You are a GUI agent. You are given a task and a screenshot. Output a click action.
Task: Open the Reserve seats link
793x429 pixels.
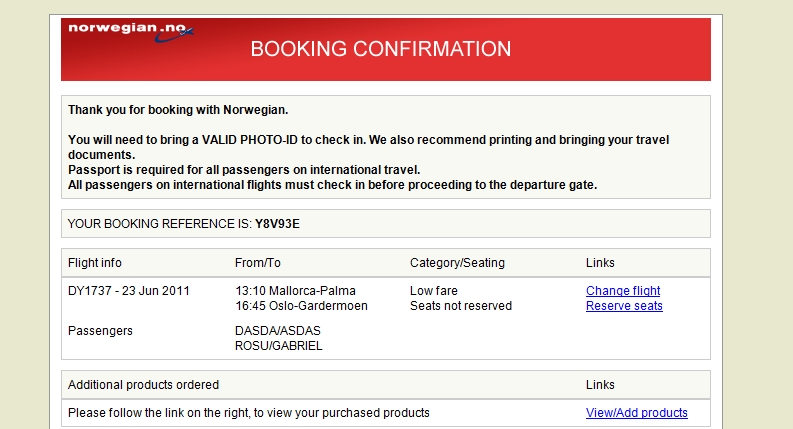click(x=624, y=306)
